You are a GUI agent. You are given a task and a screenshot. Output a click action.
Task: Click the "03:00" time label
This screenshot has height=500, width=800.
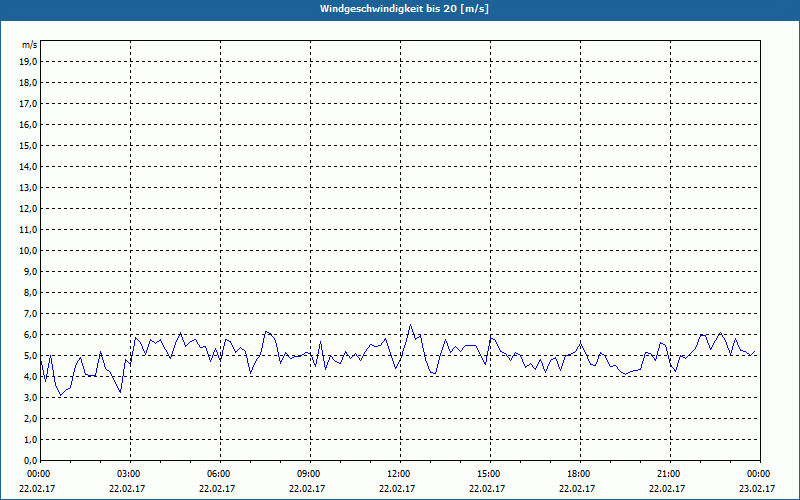click(x=131, y=474)
